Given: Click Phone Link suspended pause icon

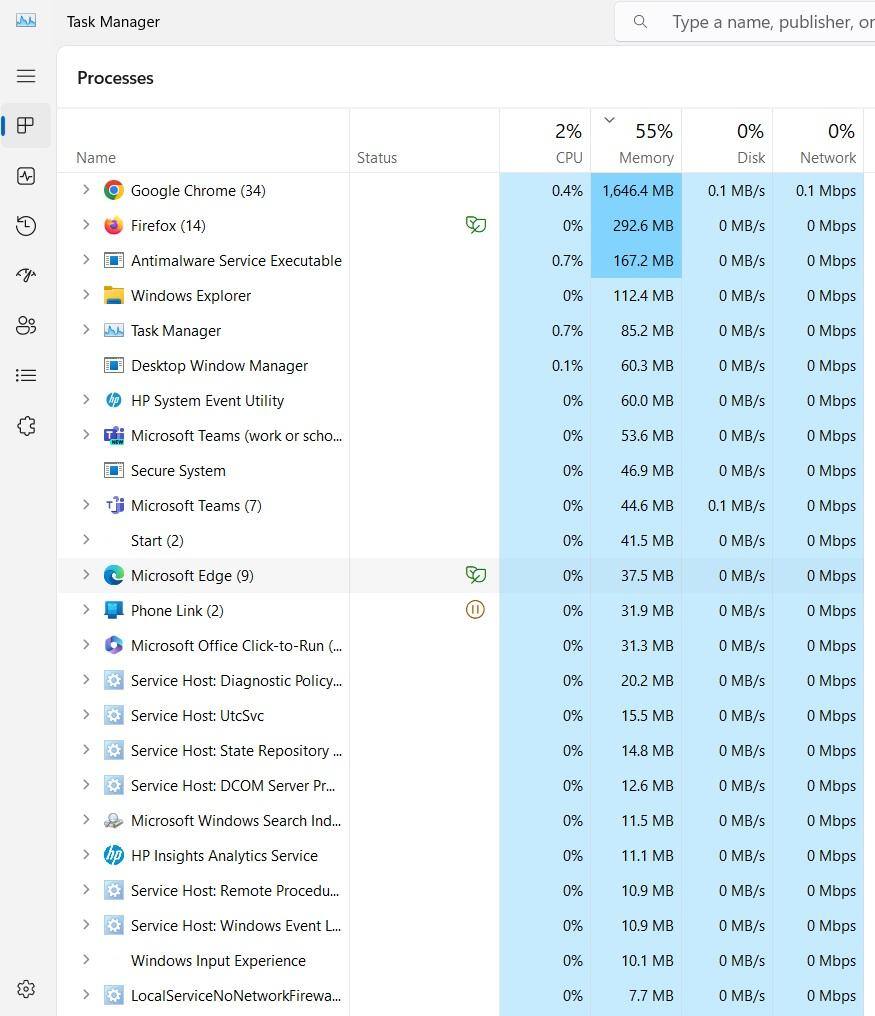Looking at the screenshot, I should click(475, 609).
